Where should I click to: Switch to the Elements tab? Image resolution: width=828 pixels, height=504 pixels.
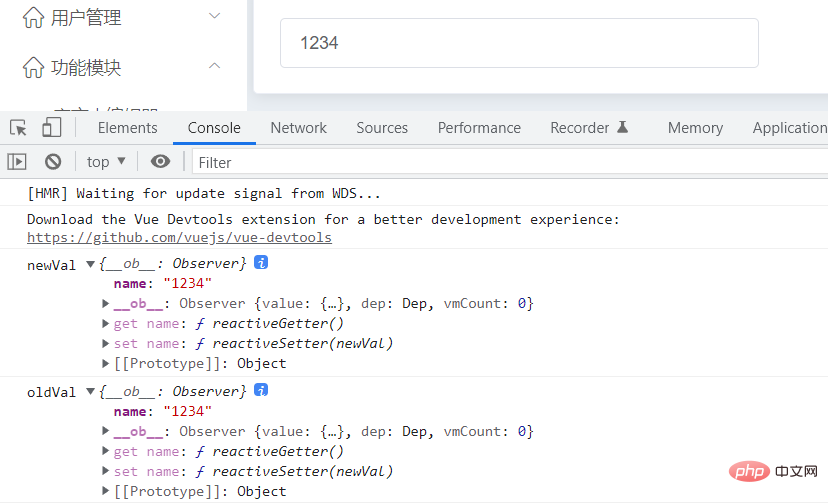pyautogui.click(x=127, y=128)
